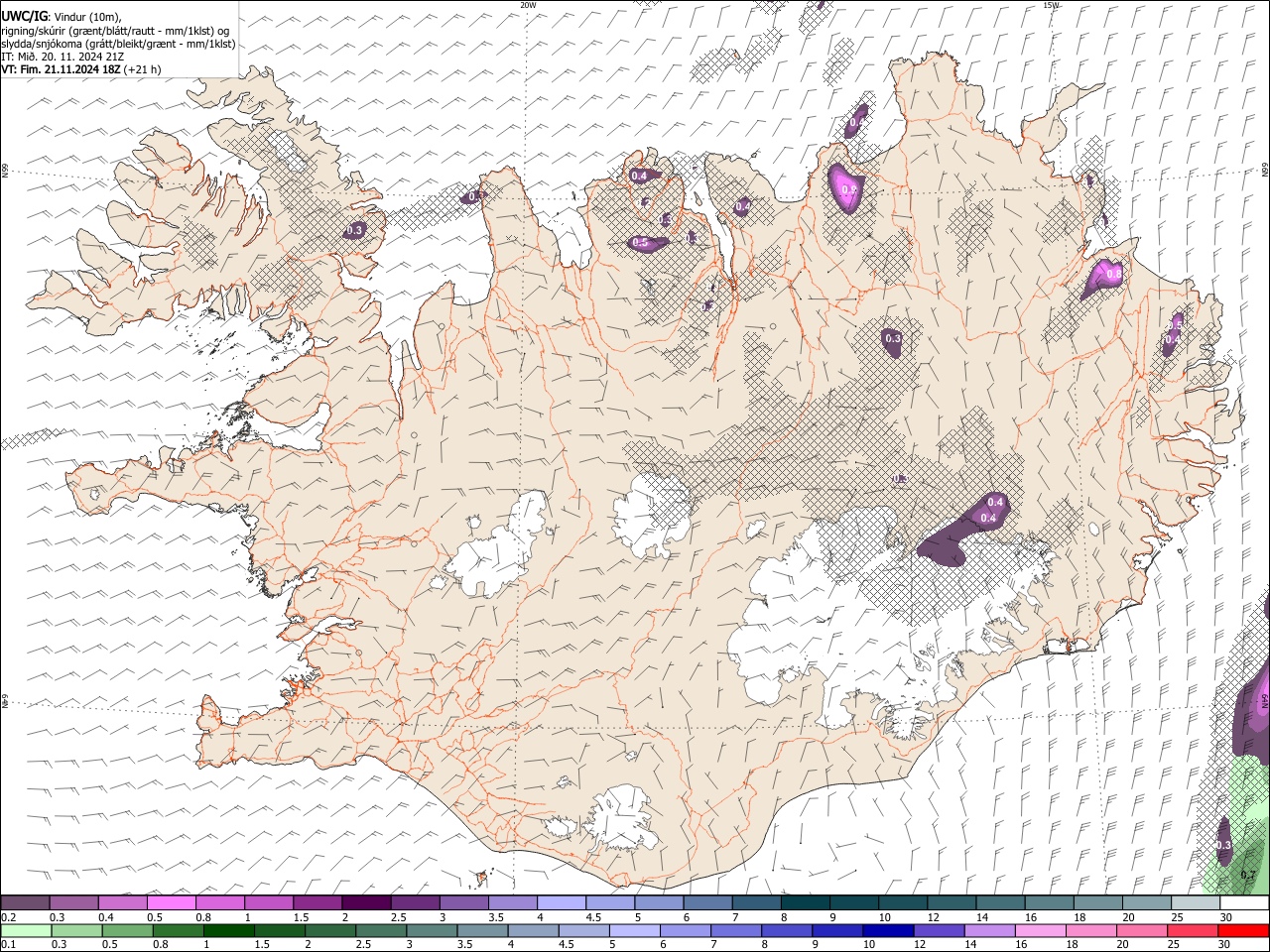Viewport: 1270px width, 952px height.
Task: Click the 'VT: Fim. 21.11.2024 18Z (+21 h)' line
Action: tap(81, 69)
